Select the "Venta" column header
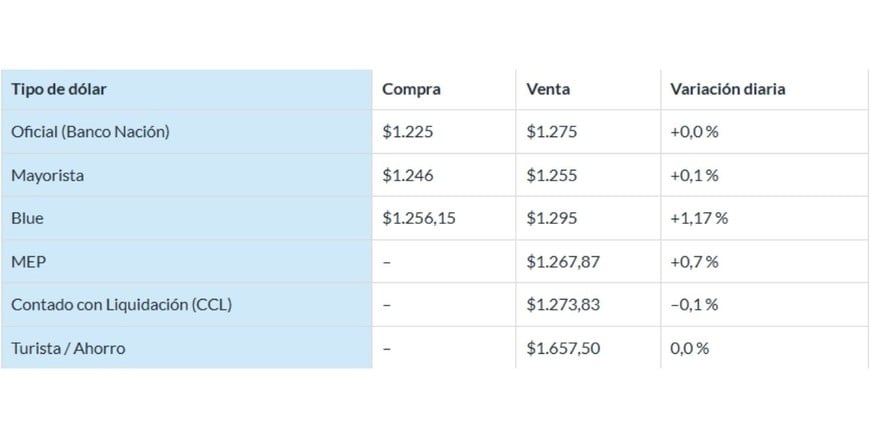Viewport: 870px width, 438px height. 548,89
